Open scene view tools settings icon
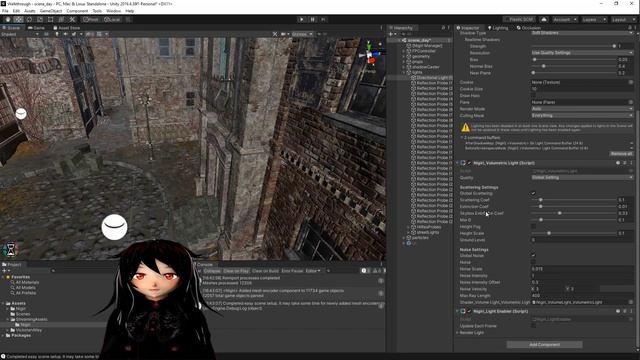 [x=274, y=34]
